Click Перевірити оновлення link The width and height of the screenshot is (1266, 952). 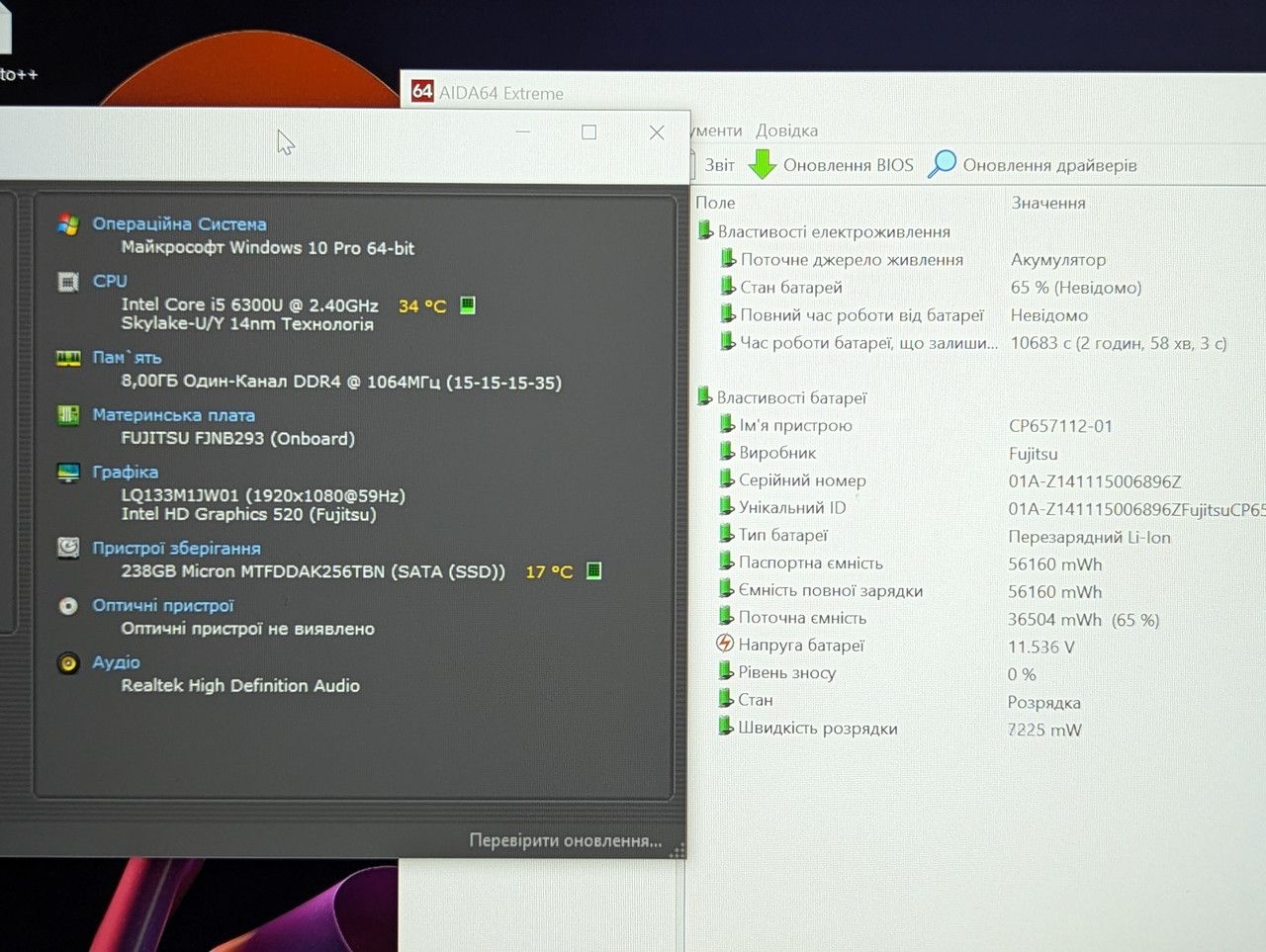coord(566,840)
